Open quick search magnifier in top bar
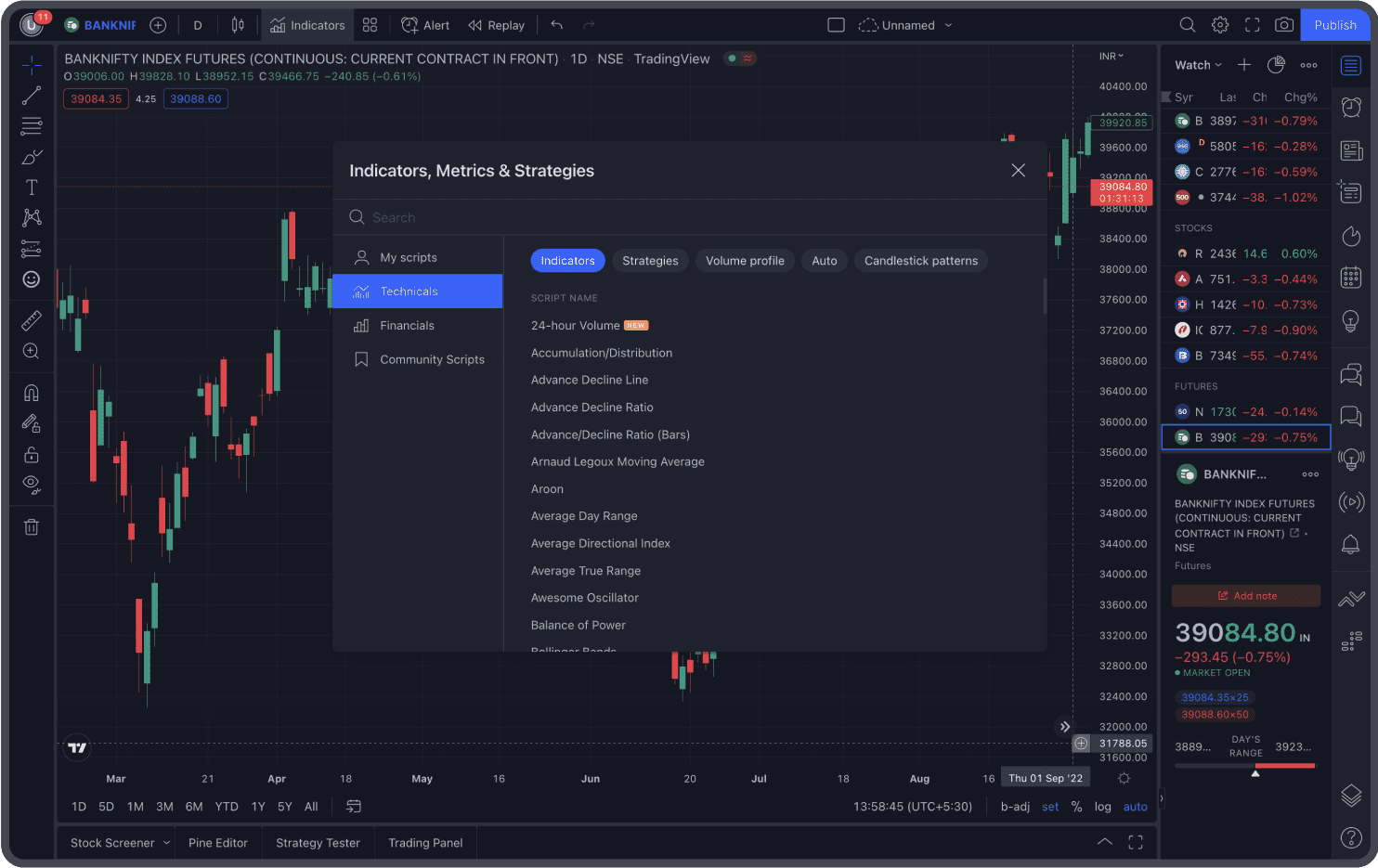Image resolution: width=1378 pixels, height=868 pixels. (1188, 25)
